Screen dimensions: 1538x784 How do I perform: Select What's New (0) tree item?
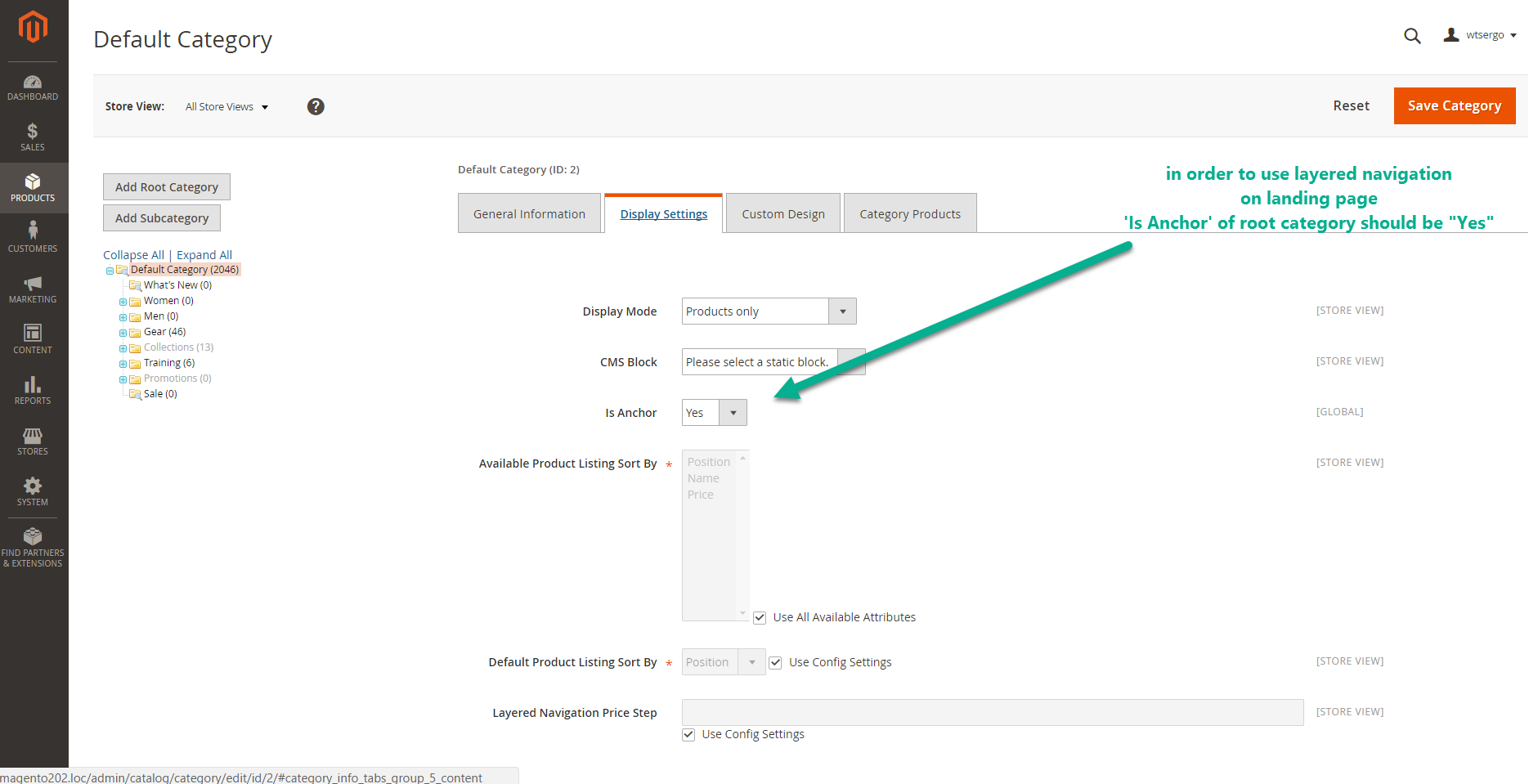pos(177,285)
